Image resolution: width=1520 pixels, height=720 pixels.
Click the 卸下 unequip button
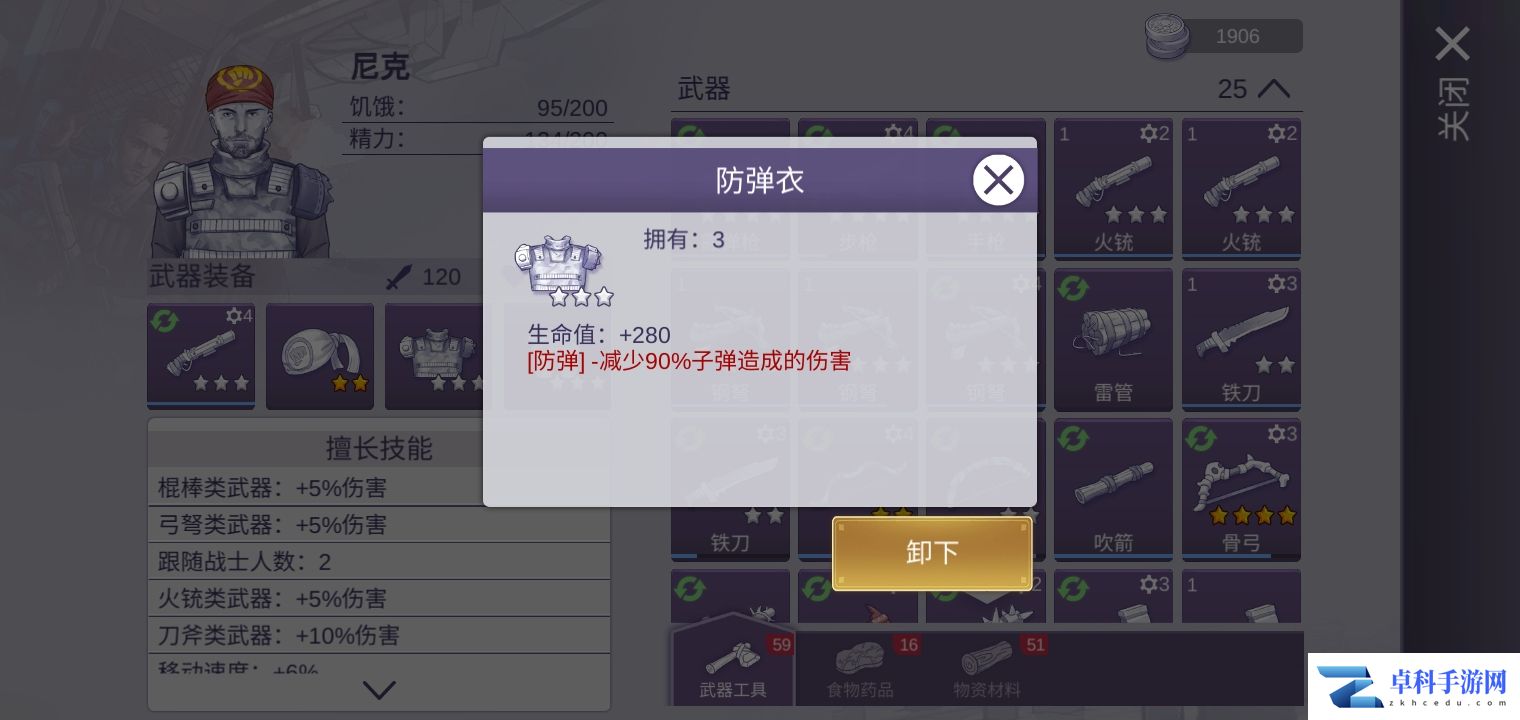click(932, 553)
